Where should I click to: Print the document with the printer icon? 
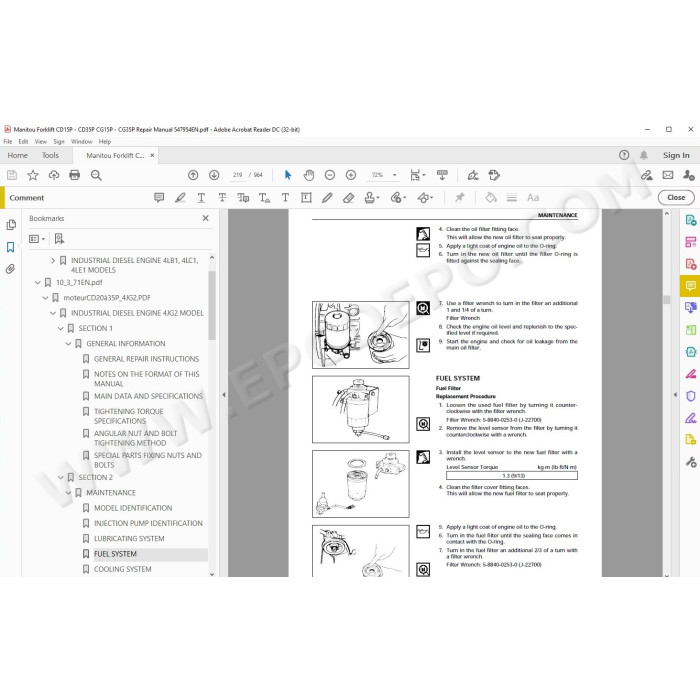click(75, 175)
